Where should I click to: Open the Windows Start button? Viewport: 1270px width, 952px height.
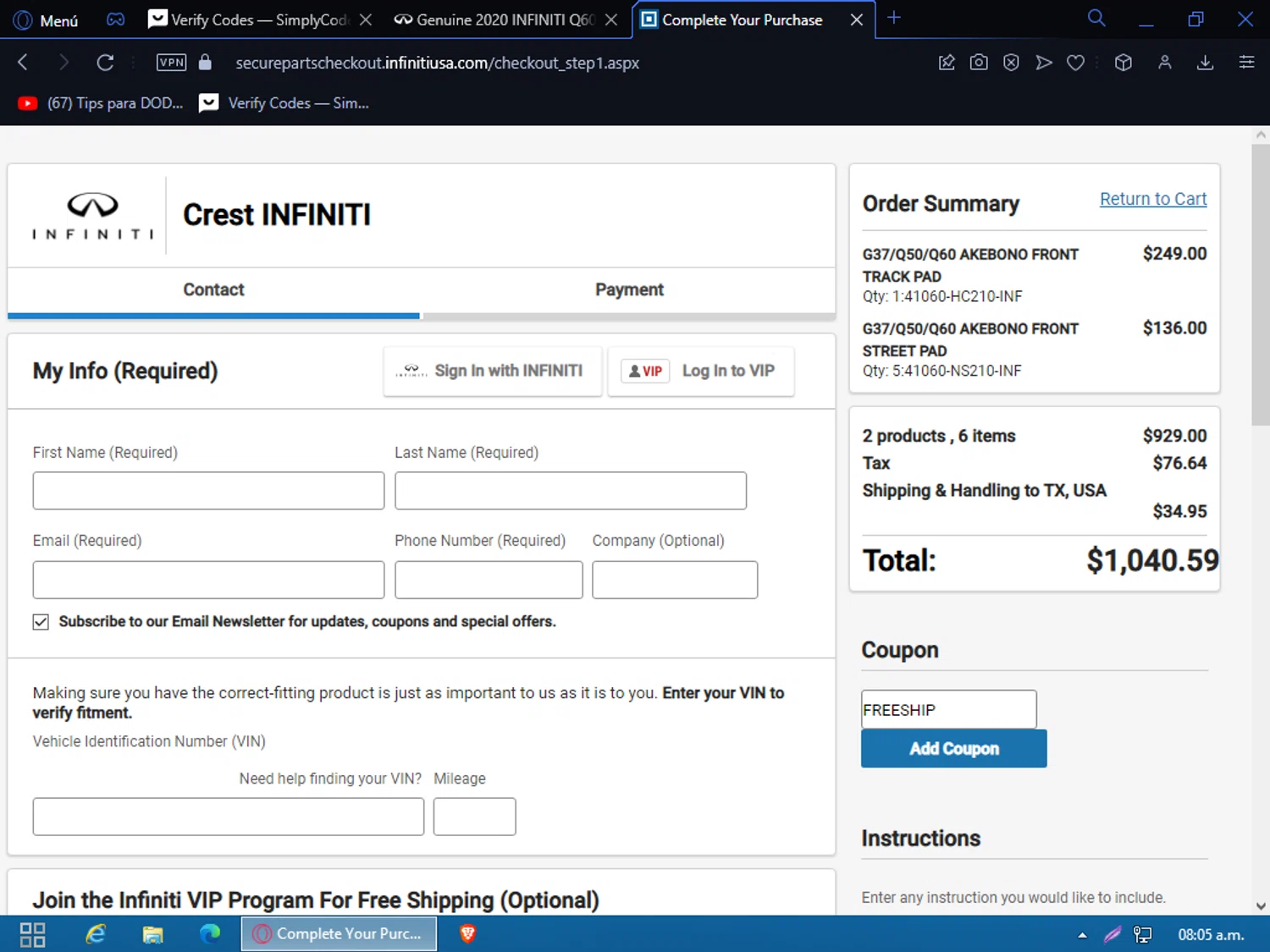click(32, 934)
